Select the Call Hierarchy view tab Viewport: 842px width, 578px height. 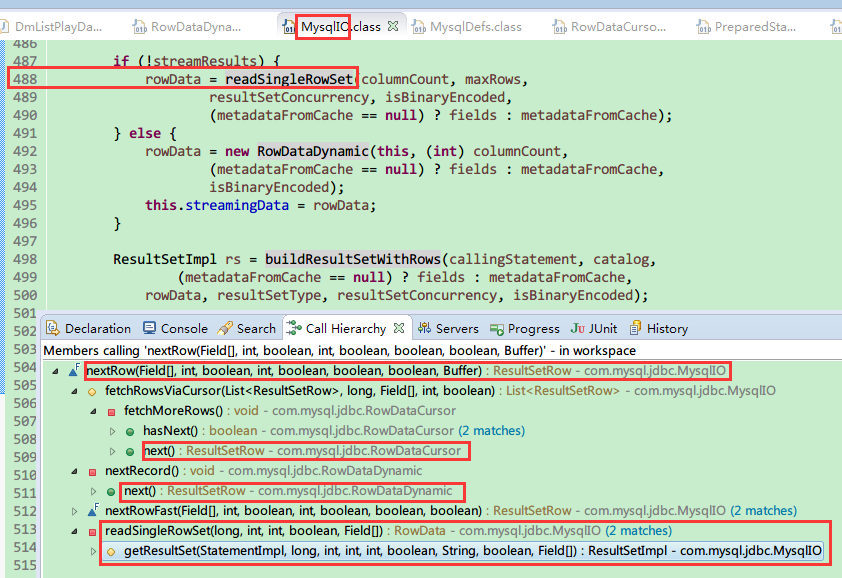click(x=346, y=328)
